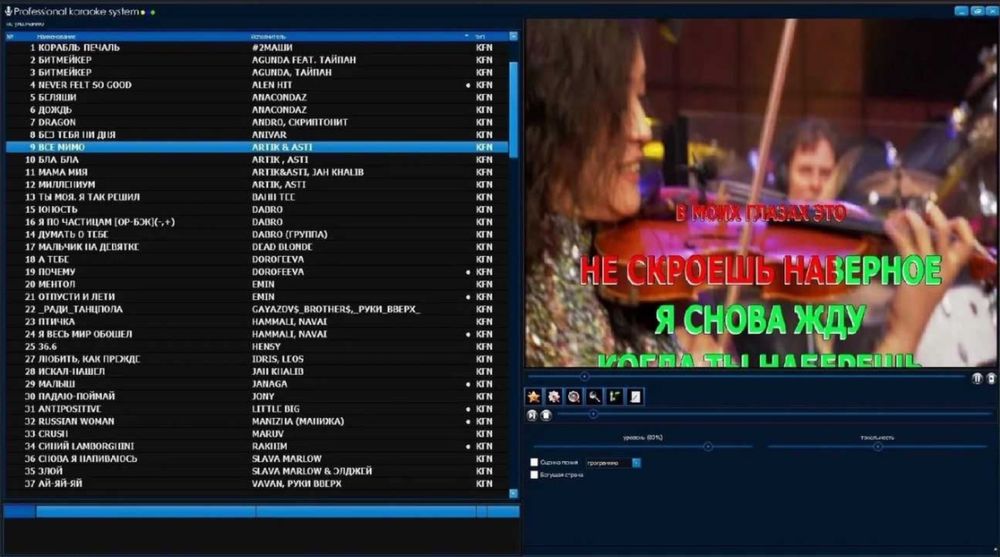The image size is (1000, 557).
Task: Click artist 'AGUNDA FEAT. ТАЙПАН'
Action: (304, 60)
